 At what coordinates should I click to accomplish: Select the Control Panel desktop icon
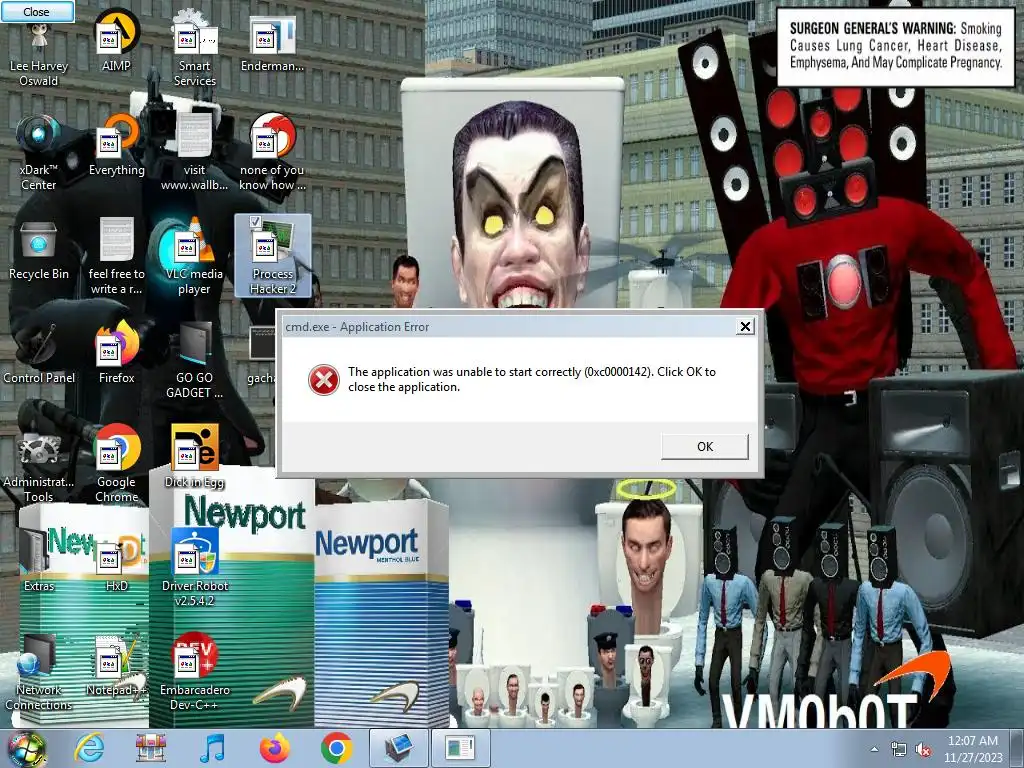click(39, 353)
